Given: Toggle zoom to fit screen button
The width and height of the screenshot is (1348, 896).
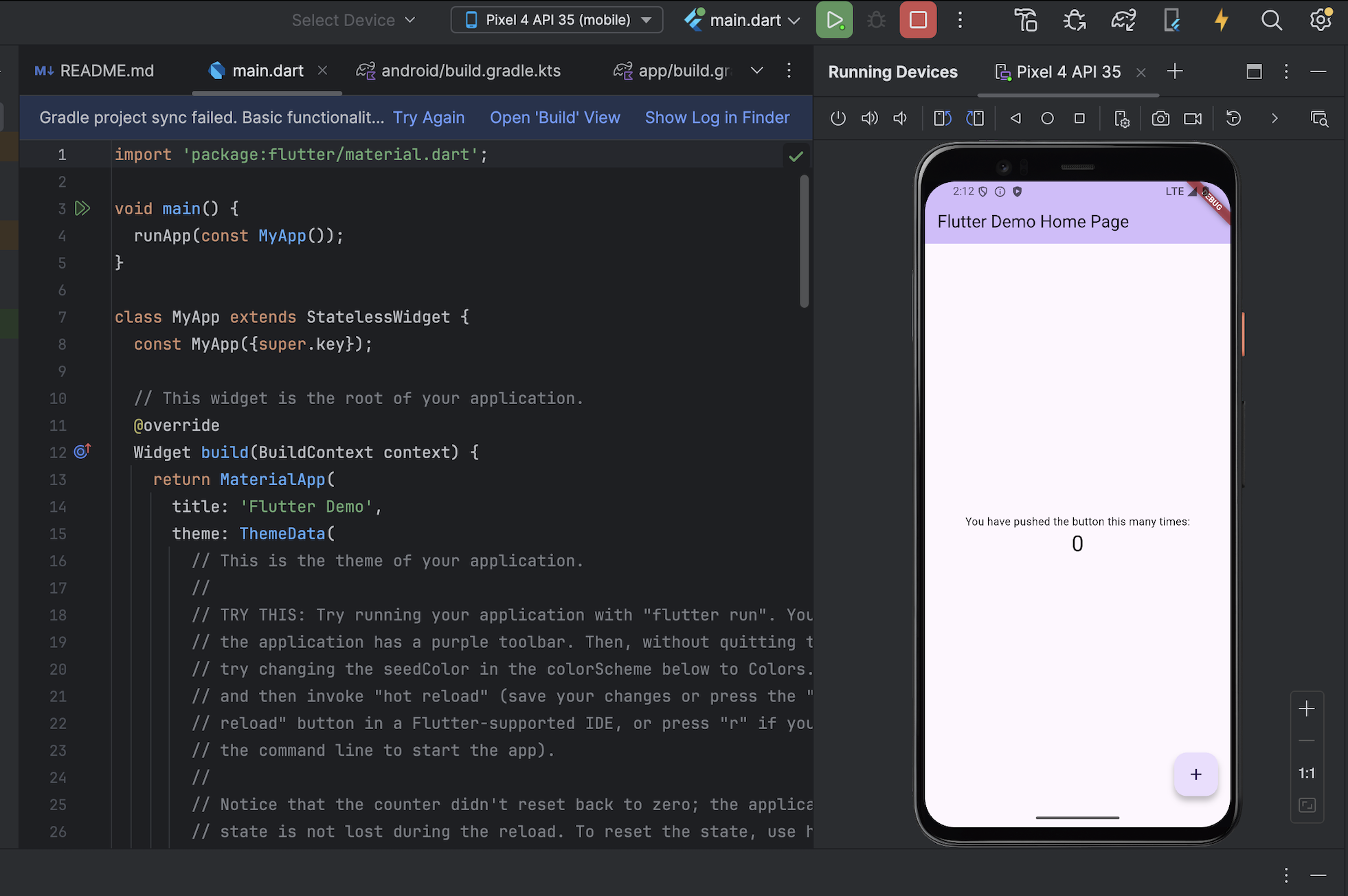Looking at the screenshot, I should point(1307,805).
